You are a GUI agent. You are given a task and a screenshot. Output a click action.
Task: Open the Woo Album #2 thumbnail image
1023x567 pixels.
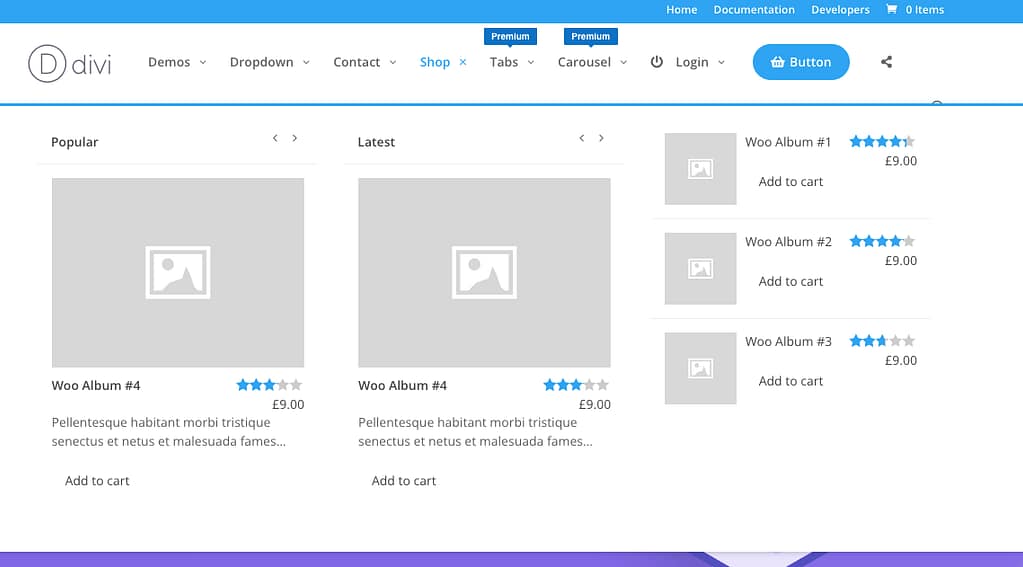pyautogui.click(x=700, y=268)
